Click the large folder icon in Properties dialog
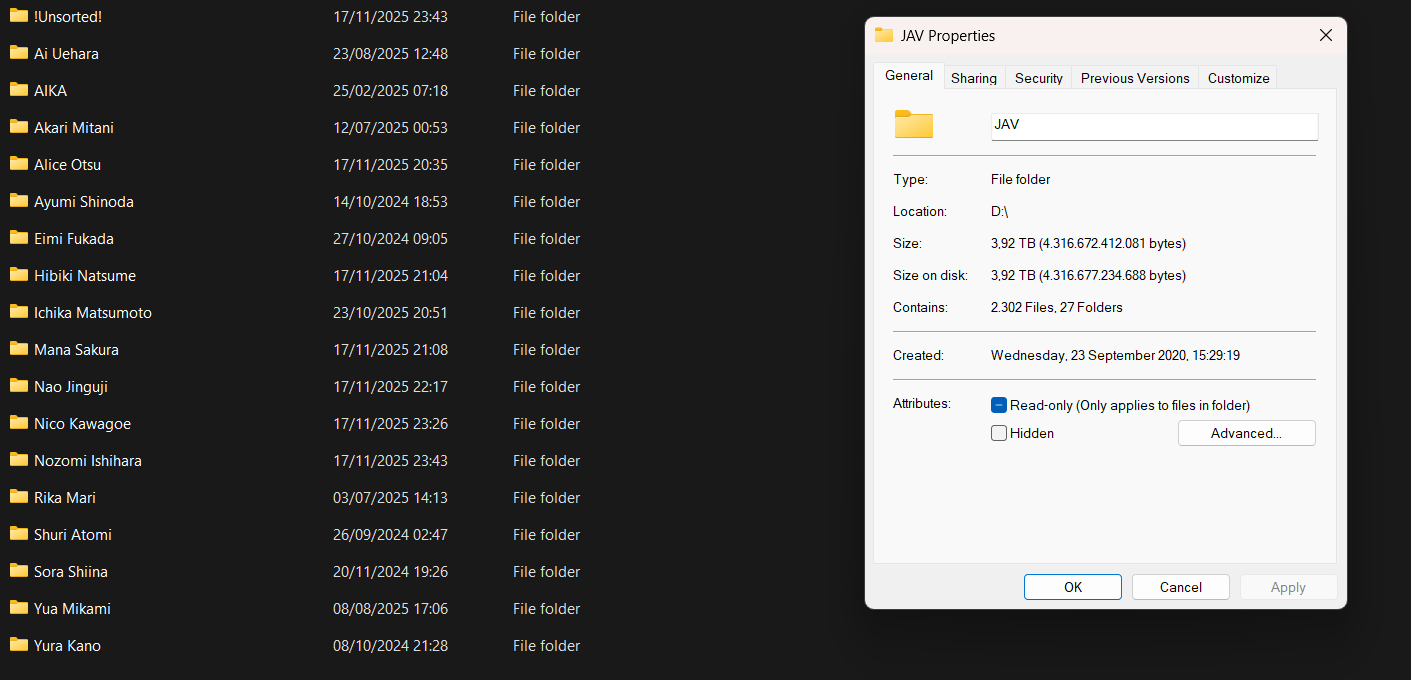The width and height of the screenshot is (1411, 680). tap(913, 124)
